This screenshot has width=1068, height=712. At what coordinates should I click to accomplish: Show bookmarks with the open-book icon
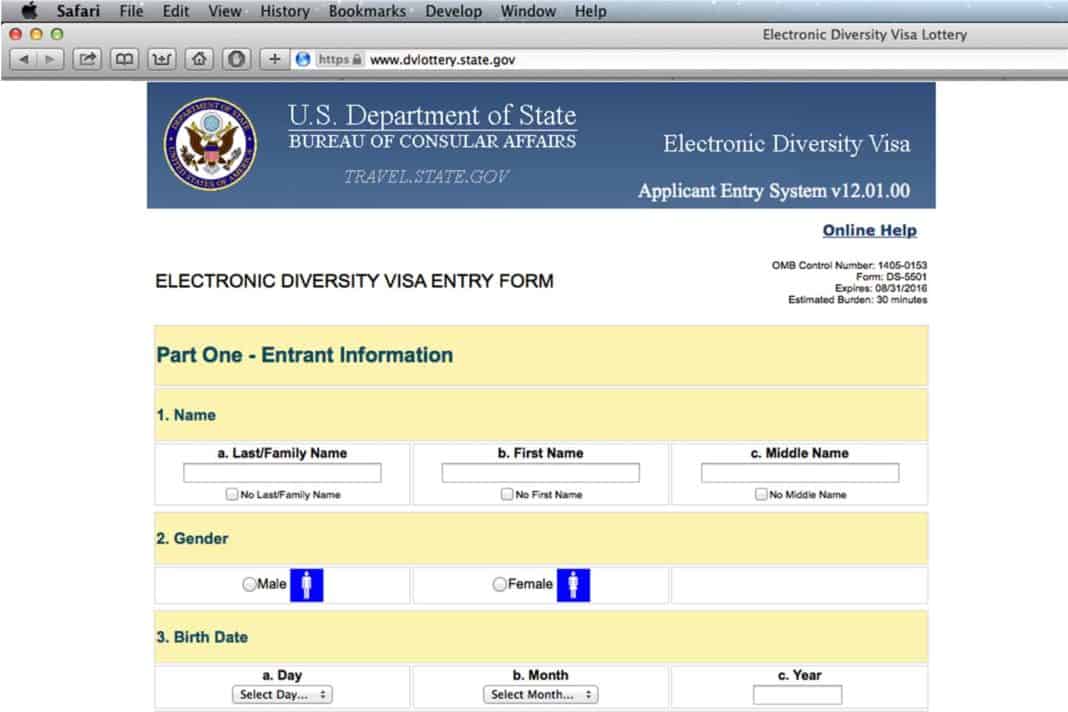[124, 59]
